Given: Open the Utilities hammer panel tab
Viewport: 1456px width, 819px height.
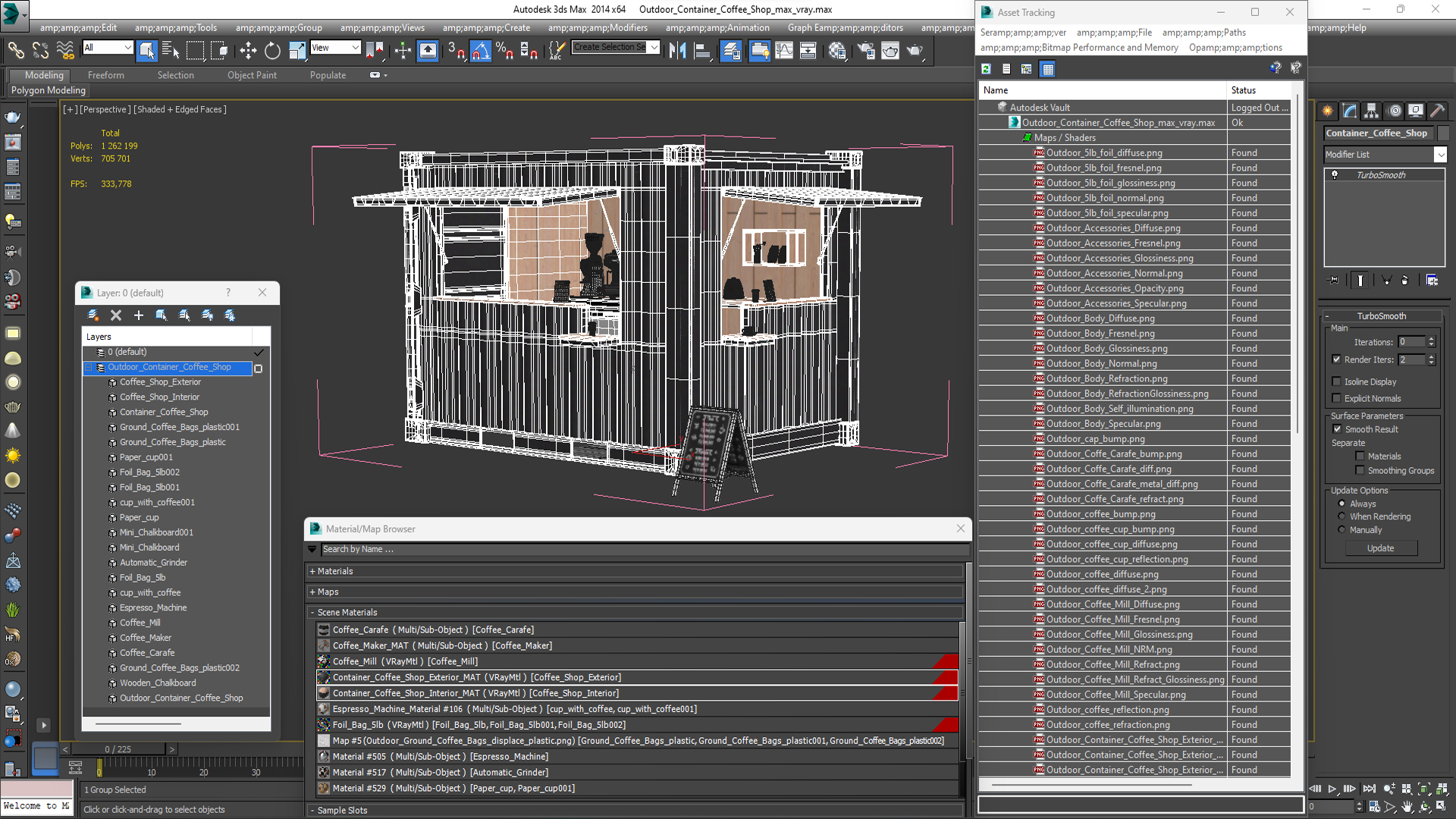Looking at the screenshot, I should coord(1437,111).
